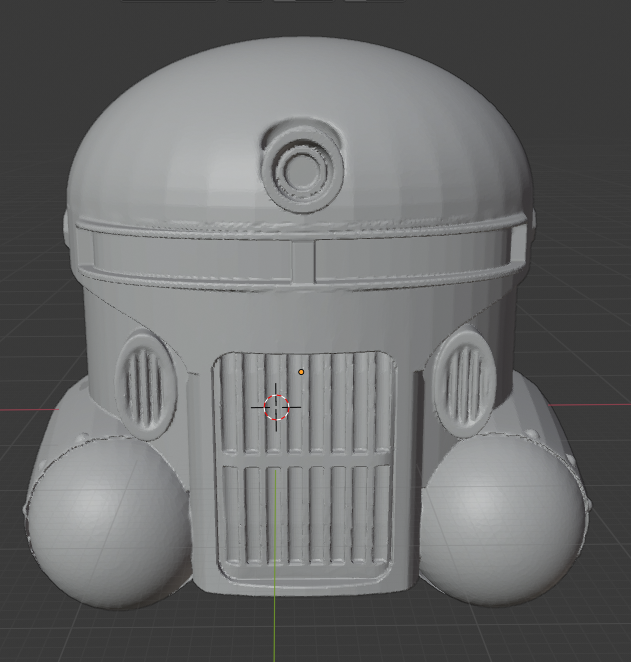Click the orange object origin dot
631x662 pixels.
pos(301,372)
